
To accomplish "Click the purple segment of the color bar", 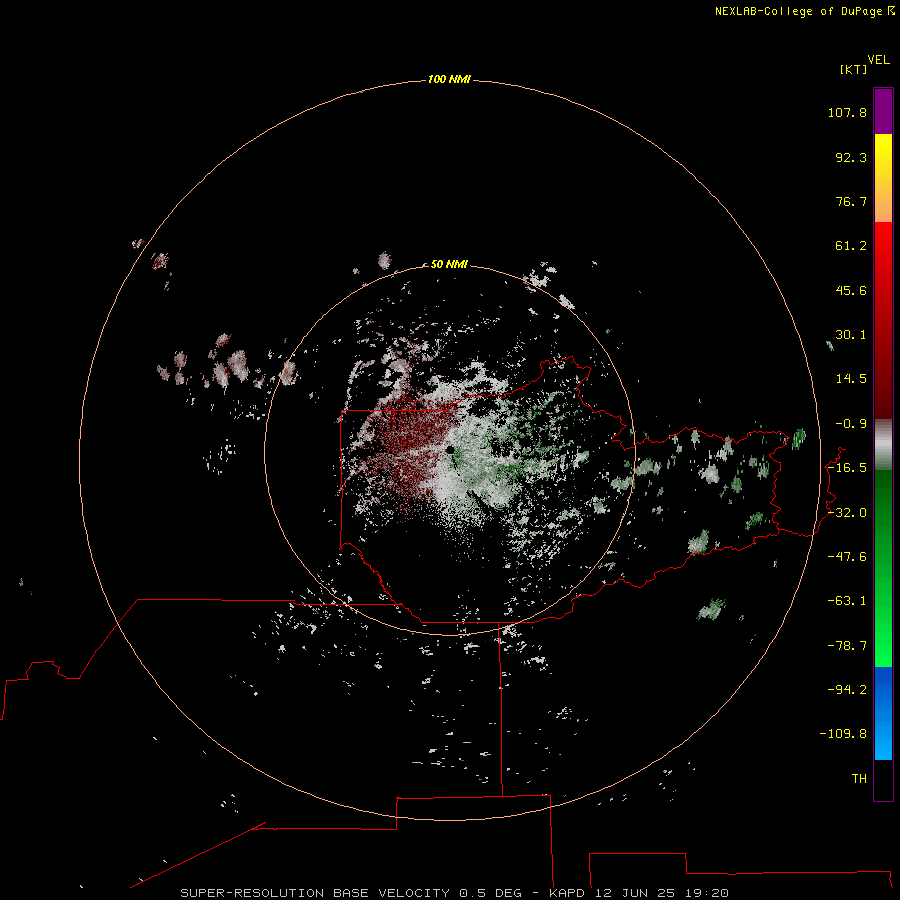I will [x=883, y=111].
